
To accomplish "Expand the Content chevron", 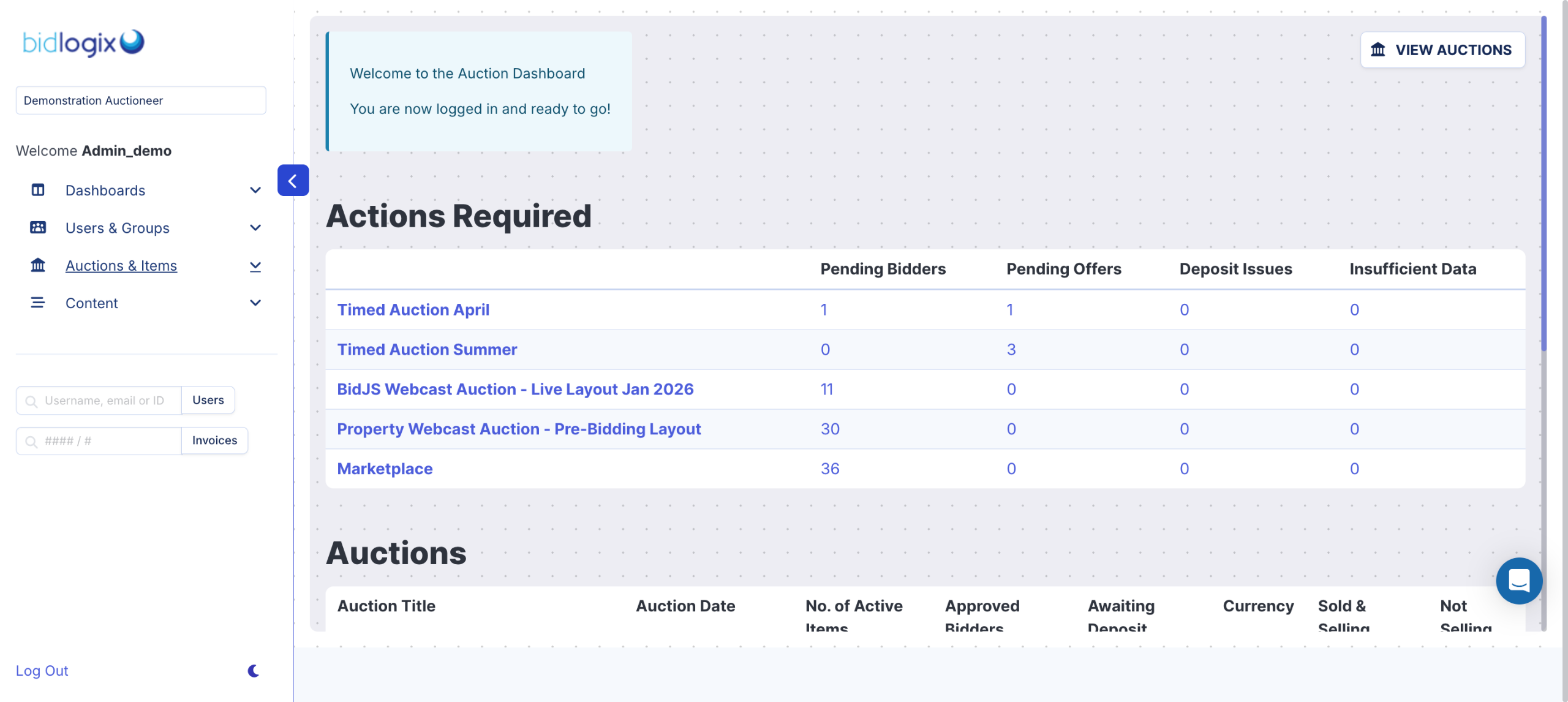I will (255, 303).
